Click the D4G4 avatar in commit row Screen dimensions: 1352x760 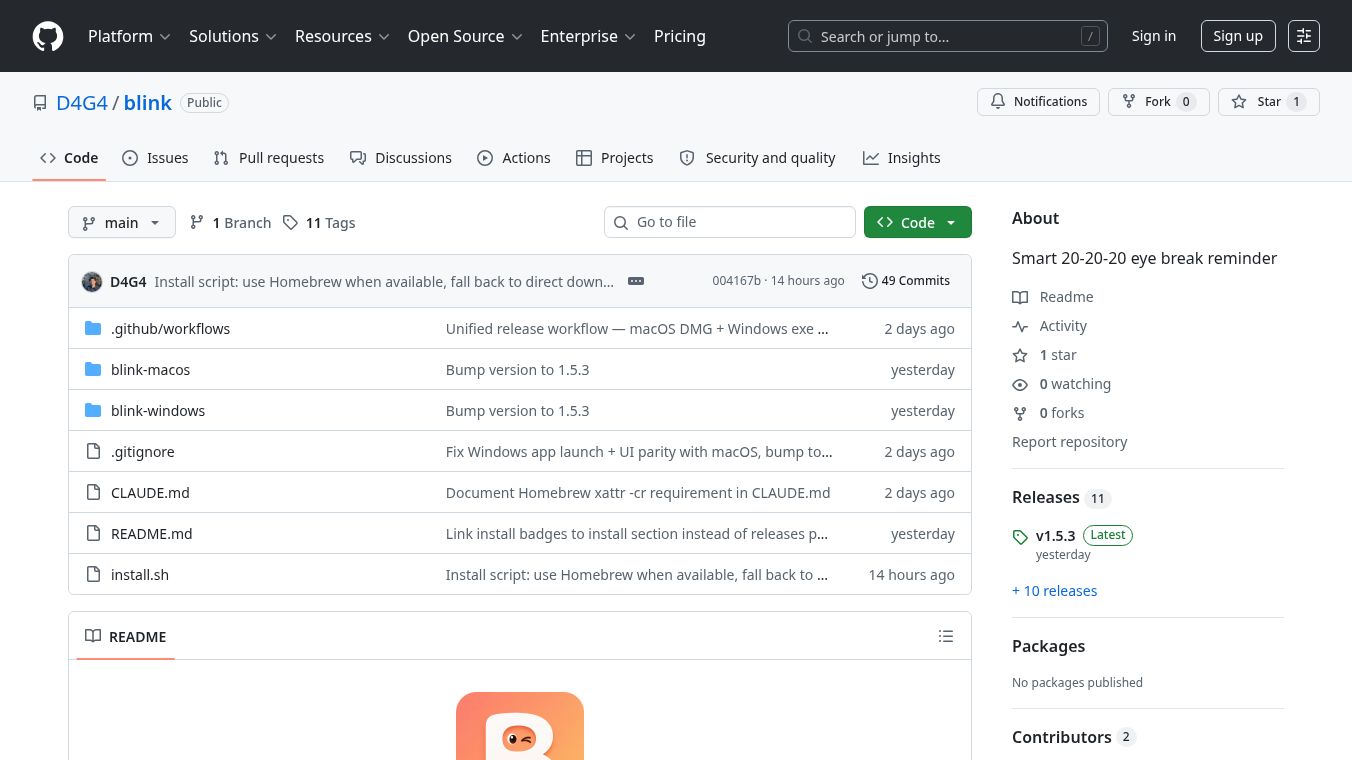tap(92, 281)
